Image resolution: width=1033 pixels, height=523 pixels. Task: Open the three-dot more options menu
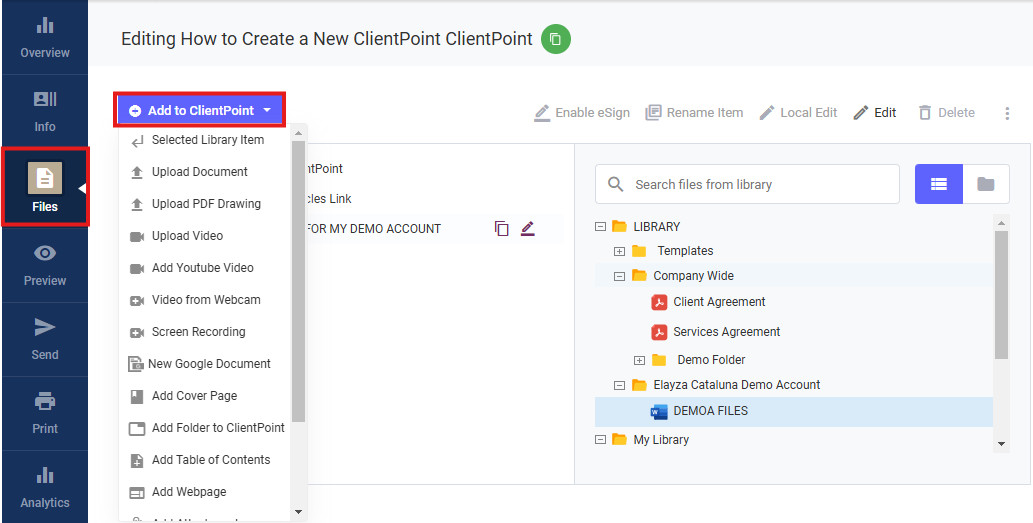pyautogui.click(x=1007, y=113)
